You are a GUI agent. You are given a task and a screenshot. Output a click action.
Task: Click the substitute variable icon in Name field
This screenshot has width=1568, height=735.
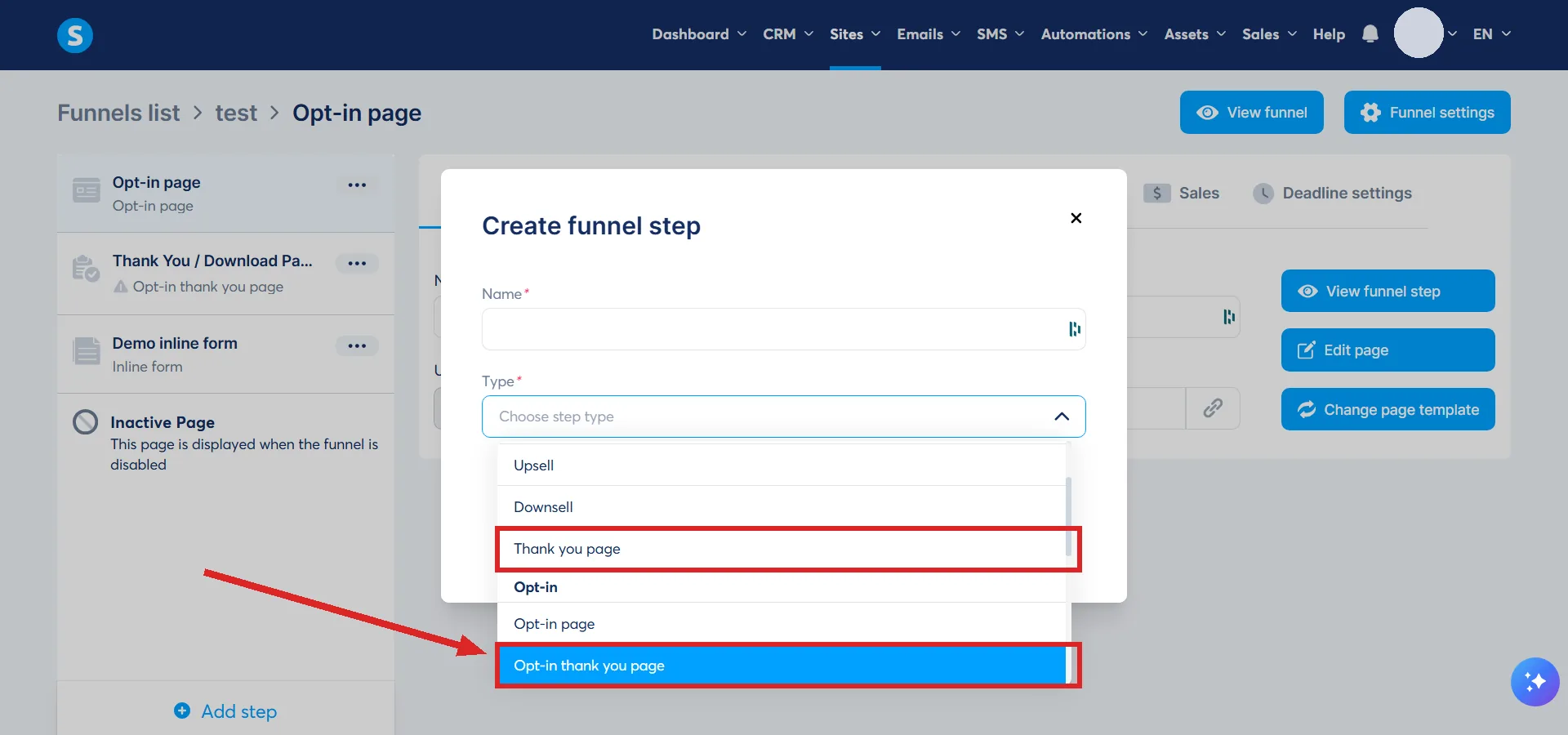pyautogui.click(x=1075, y=329)
